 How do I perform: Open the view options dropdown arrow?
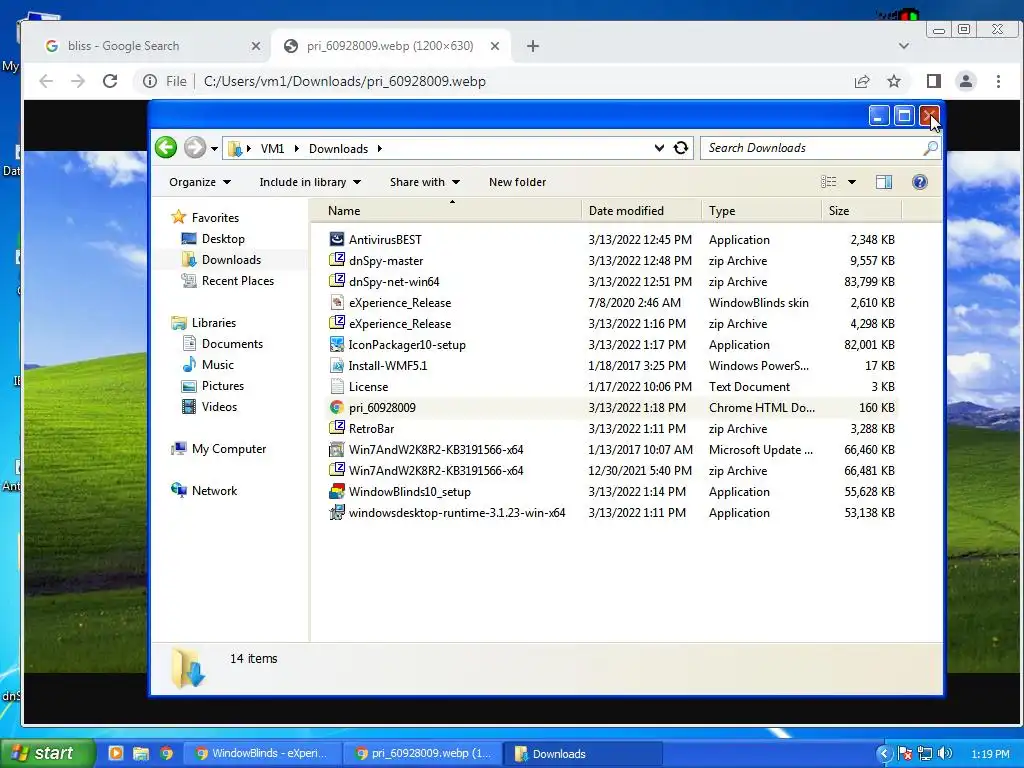852,182
